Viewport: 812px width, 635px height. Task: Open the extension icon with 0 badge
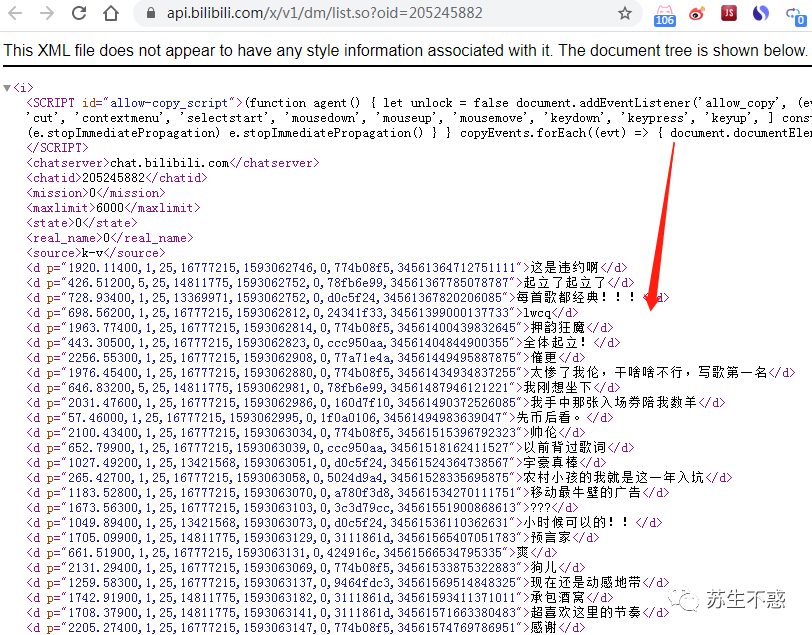tap(796, 16)
